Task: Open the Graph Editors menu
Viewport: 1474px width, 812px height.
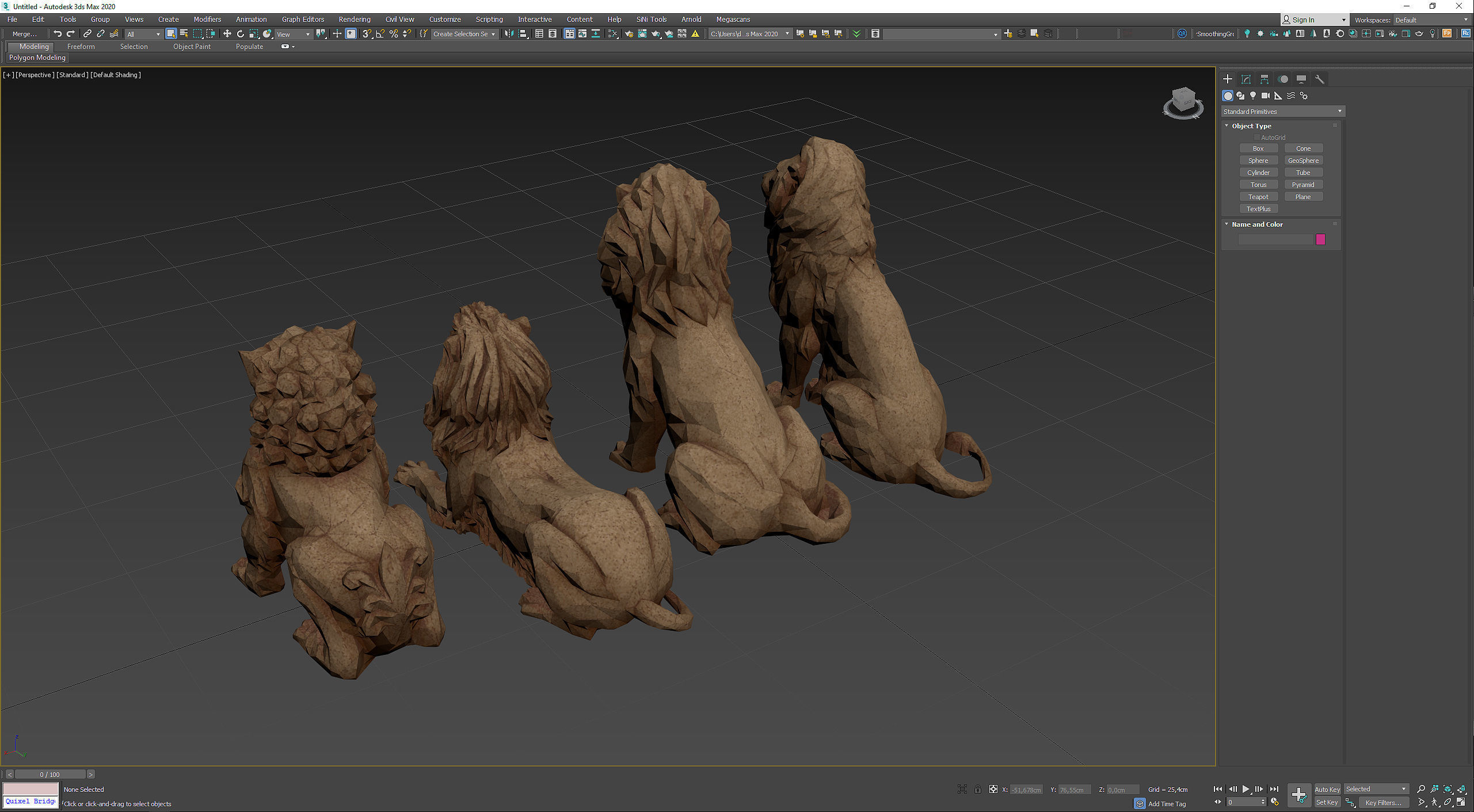Action: (x=303, y=20)
